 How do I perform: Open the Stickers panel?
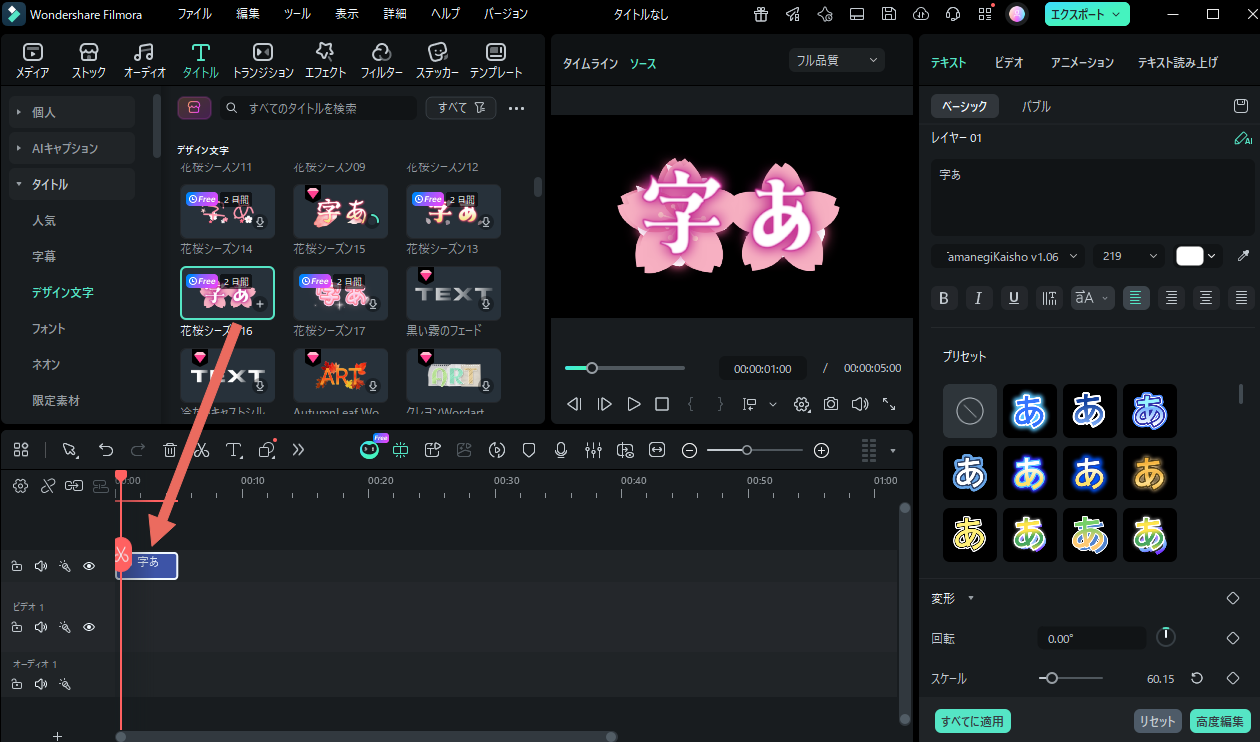[437, 60]
